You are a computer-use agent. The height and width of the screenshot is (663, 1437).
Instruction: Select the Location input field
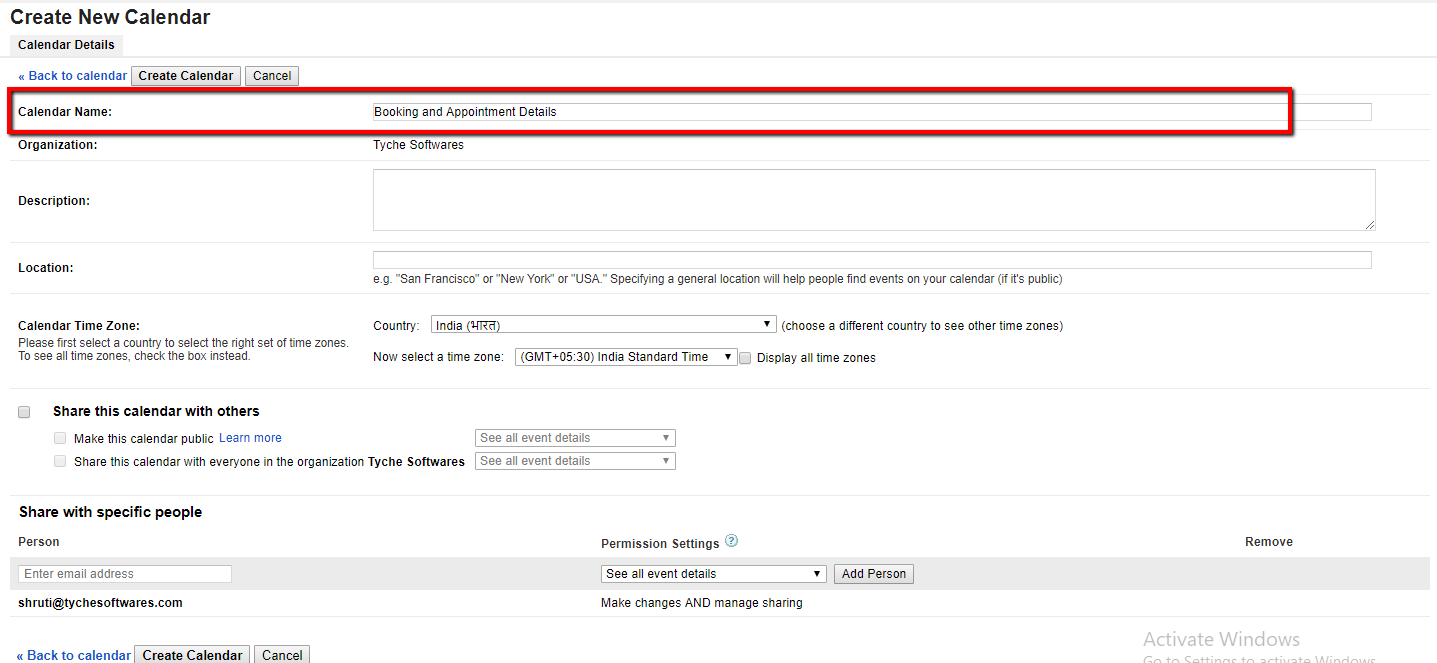click(x=873, y=259)
